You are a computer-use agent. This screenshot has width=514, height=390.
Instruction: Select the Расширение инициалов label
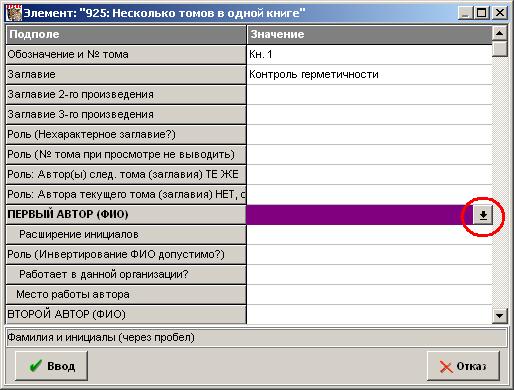[x=126, y=234]
